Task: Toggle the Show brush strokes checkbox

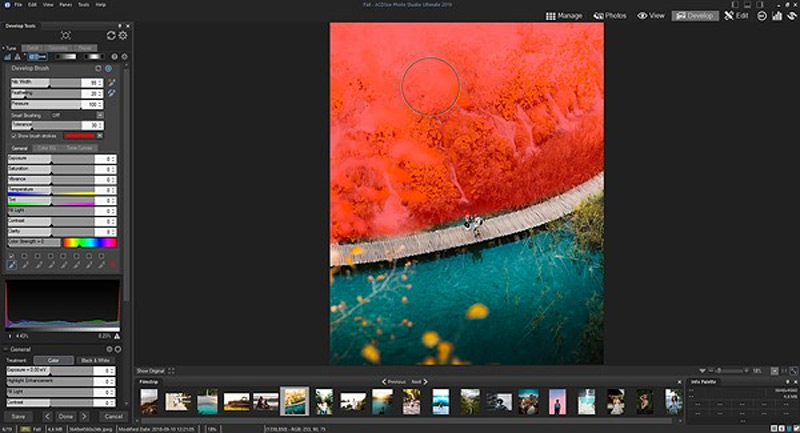Action: coord(13,135)
